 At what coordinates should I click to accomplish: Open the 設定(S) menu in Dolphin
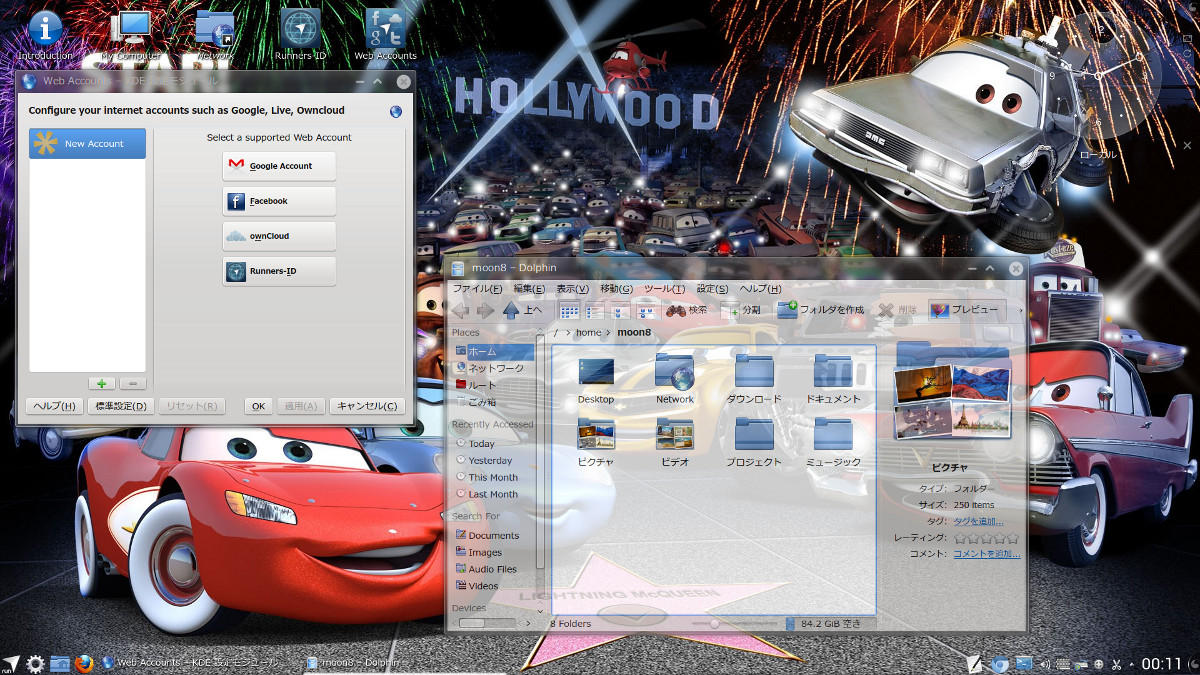coord(712,289)
